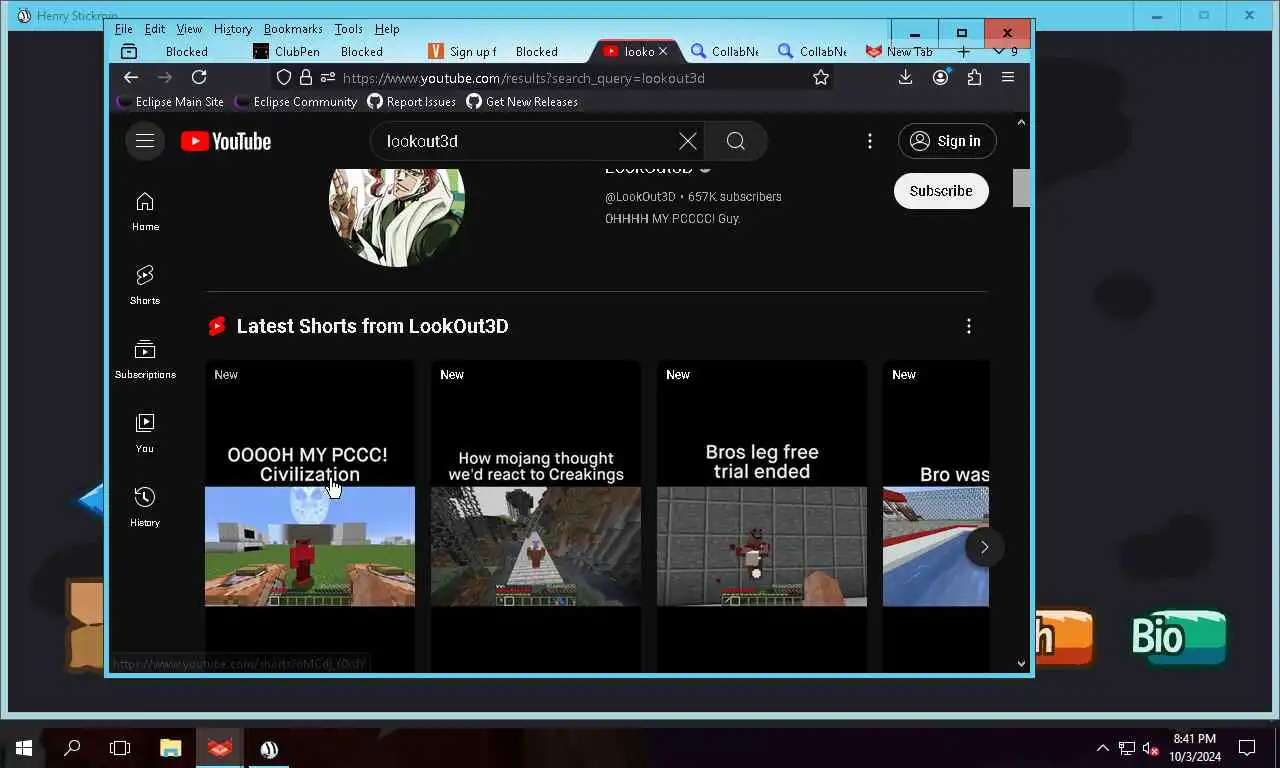1280x768 pixels.
Task: Open Eclipse Community bookmark
Action: click(295, 102)
